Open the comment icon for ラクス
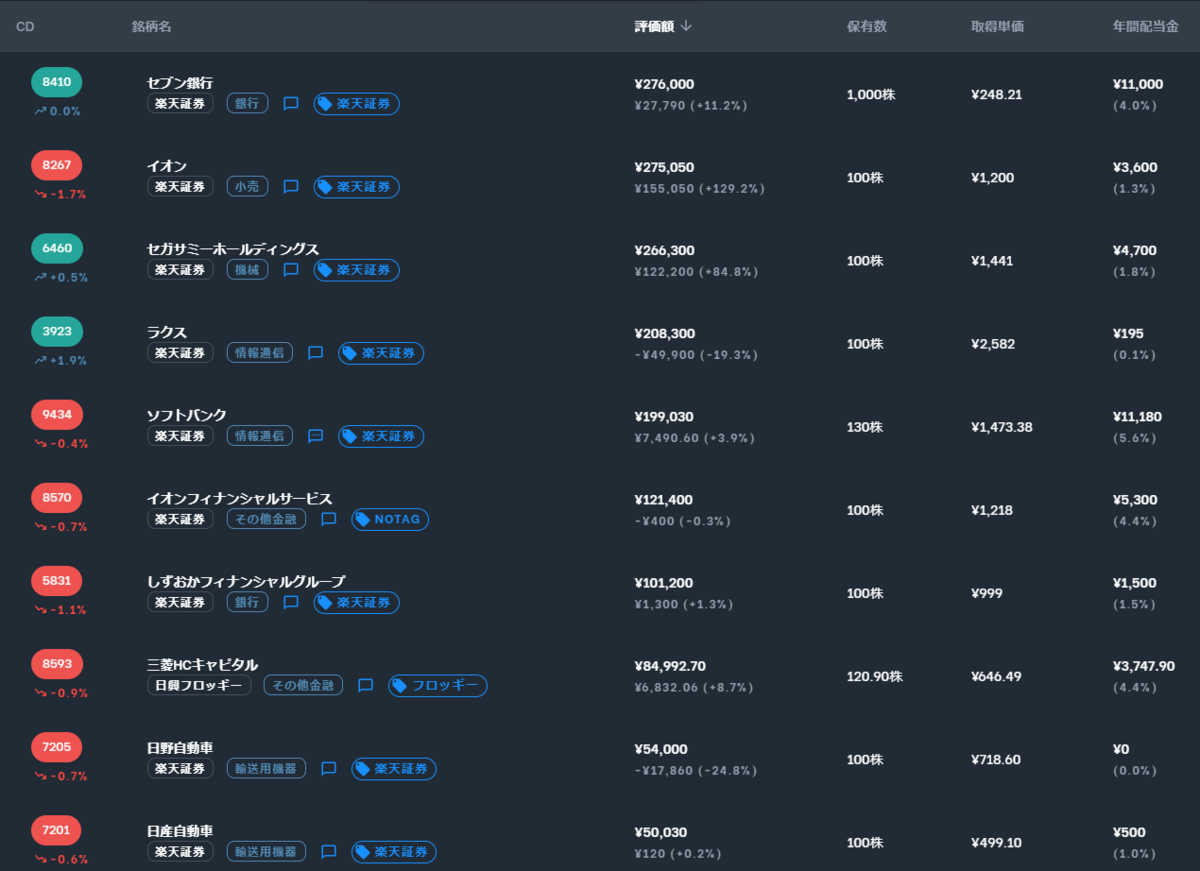1200x871 pixels. [x=315, y=352]
